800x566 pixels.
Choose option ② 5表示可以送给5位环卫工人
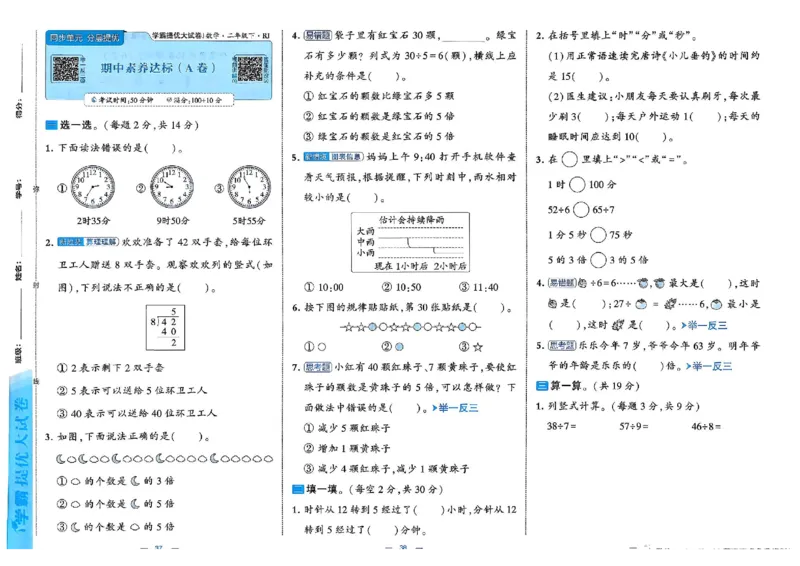[132, 390]
